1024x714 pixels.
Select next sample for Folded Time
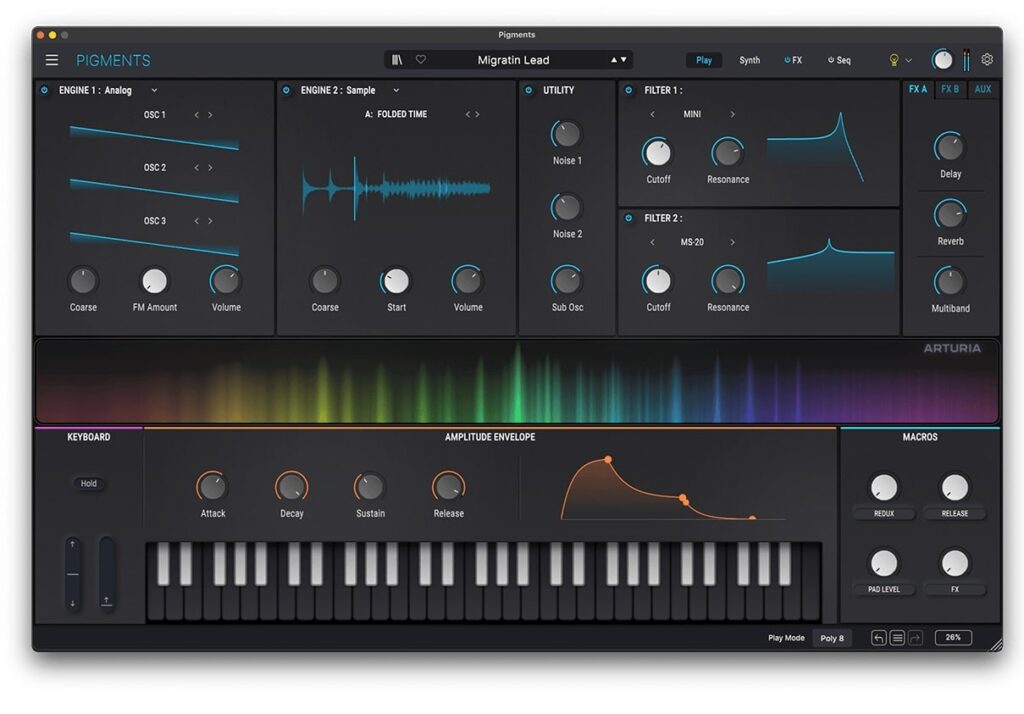[x=477, y=114]
